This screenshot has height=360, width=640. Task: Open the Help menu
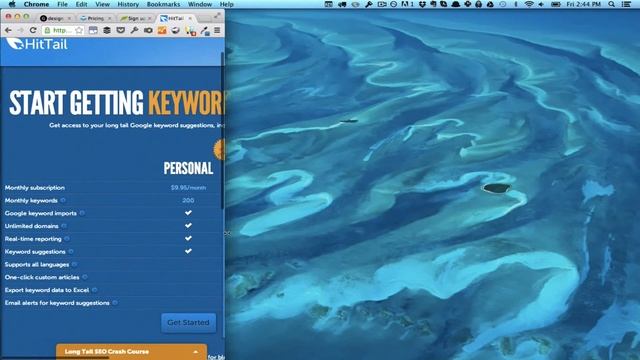click(x=227, y=4)
